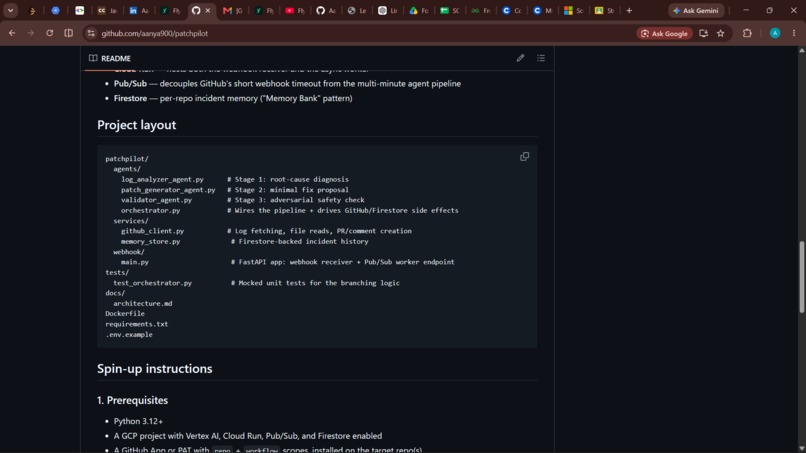Select the main.py line
The height and width of the screenshot is (453, 806).
288,262
